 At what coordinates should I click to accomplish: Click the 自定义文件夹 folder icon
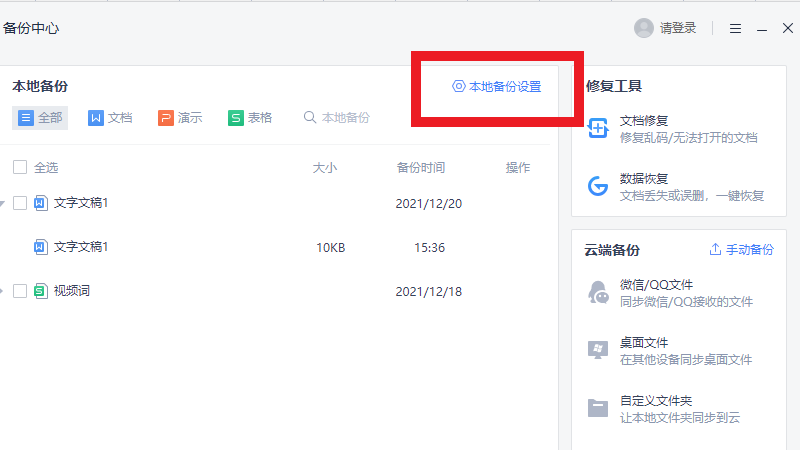pos(597,408)
